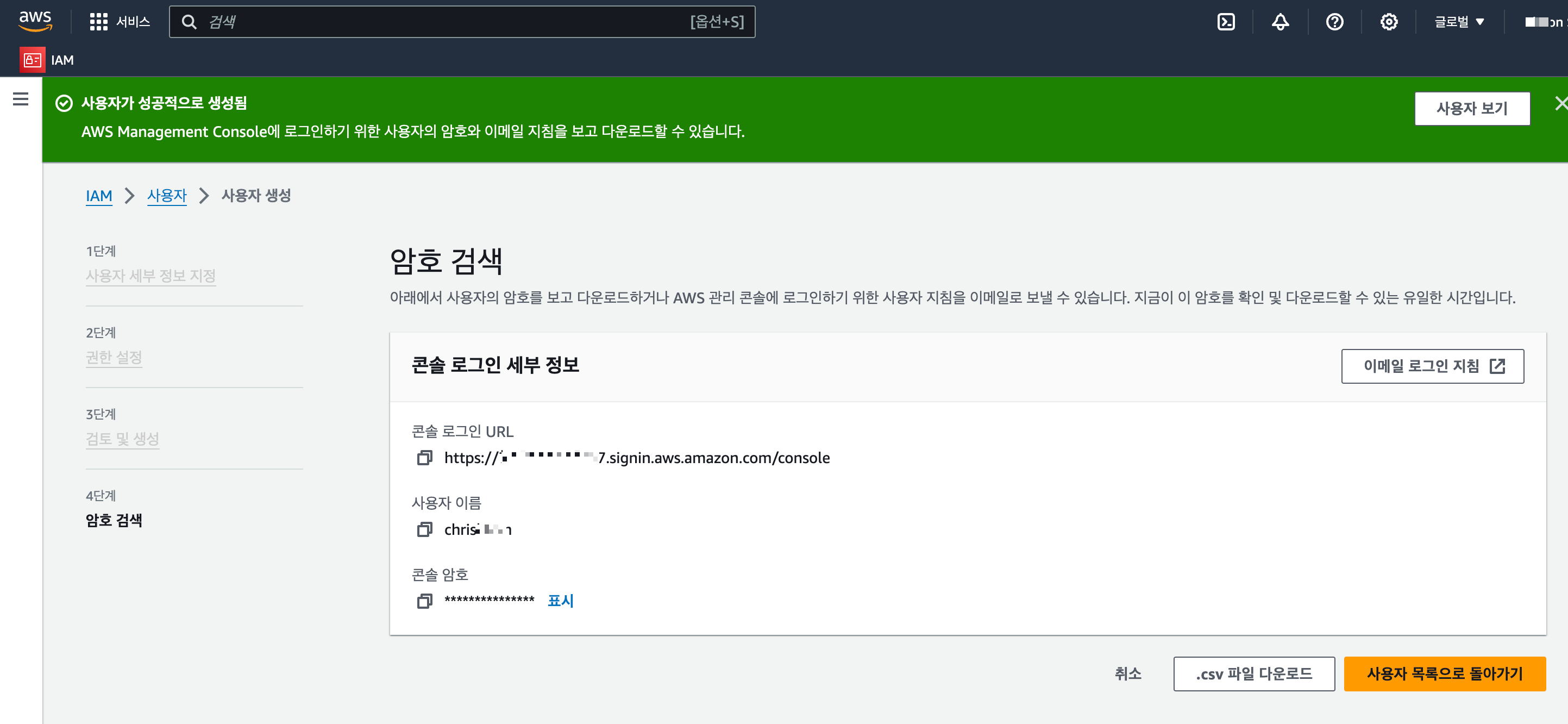Open the notifications bell
The height and width of the screenshot is (724, 1568).
(x=1280, y=22)
